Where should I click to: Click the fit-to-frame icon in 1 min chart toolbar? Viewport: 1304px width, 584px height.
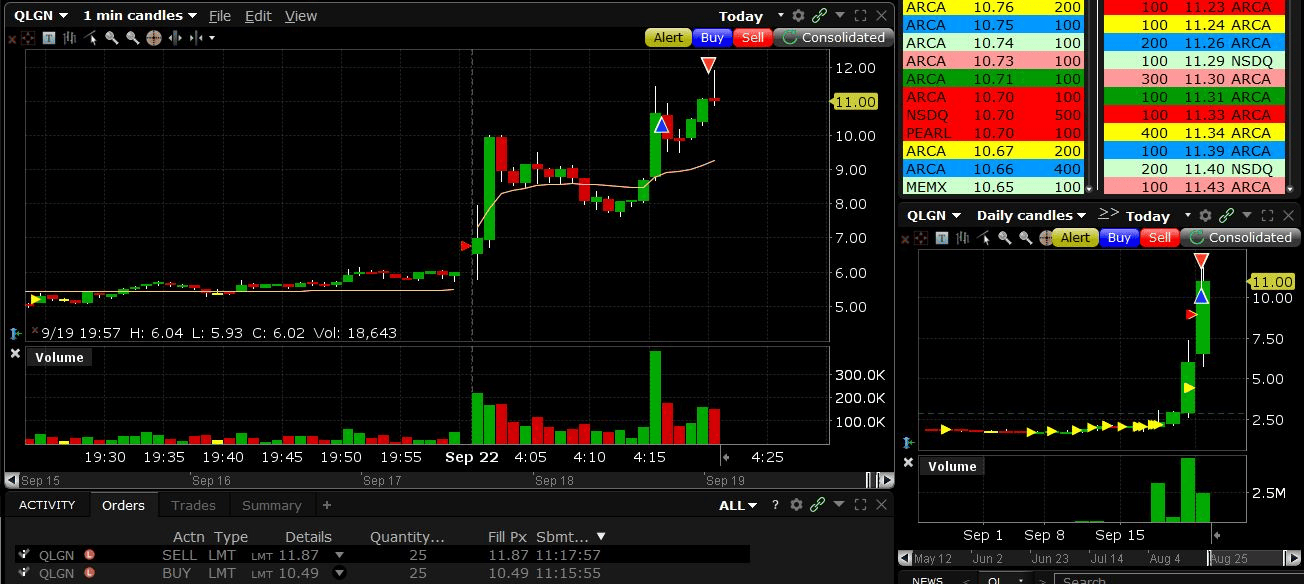tap(28, 38)
